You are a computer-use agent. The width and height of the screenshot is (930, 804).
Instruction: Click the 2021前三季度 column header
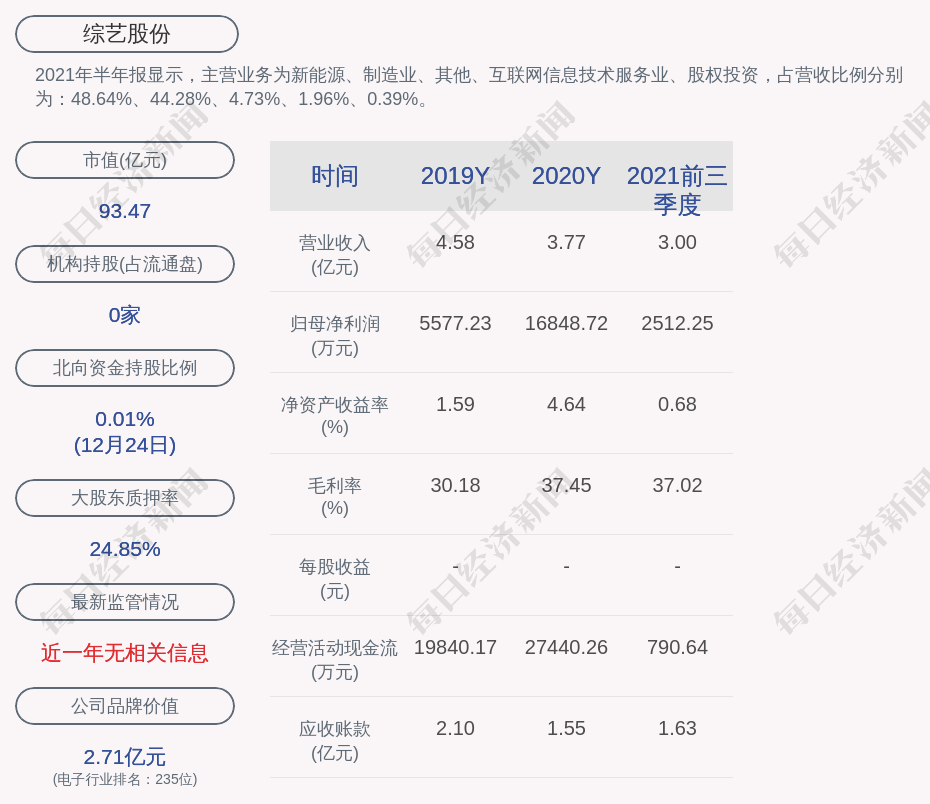pyautogui.click(x=677, y=189)
